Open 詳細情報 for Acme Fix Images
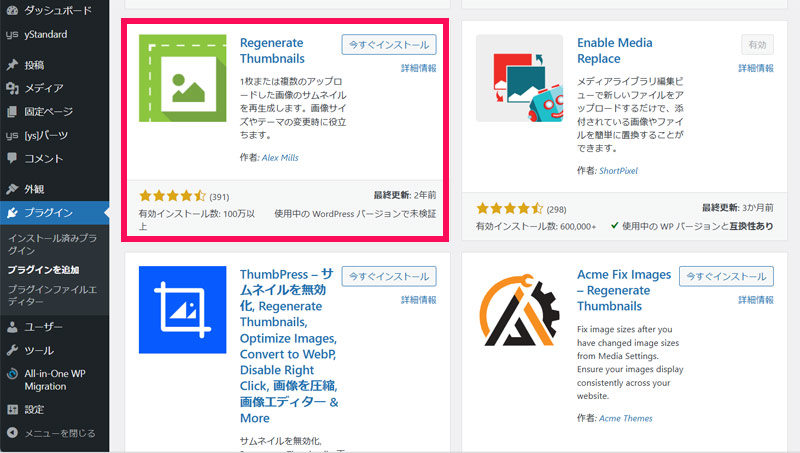This screenshot has height=453, width=800. [756, 300]
